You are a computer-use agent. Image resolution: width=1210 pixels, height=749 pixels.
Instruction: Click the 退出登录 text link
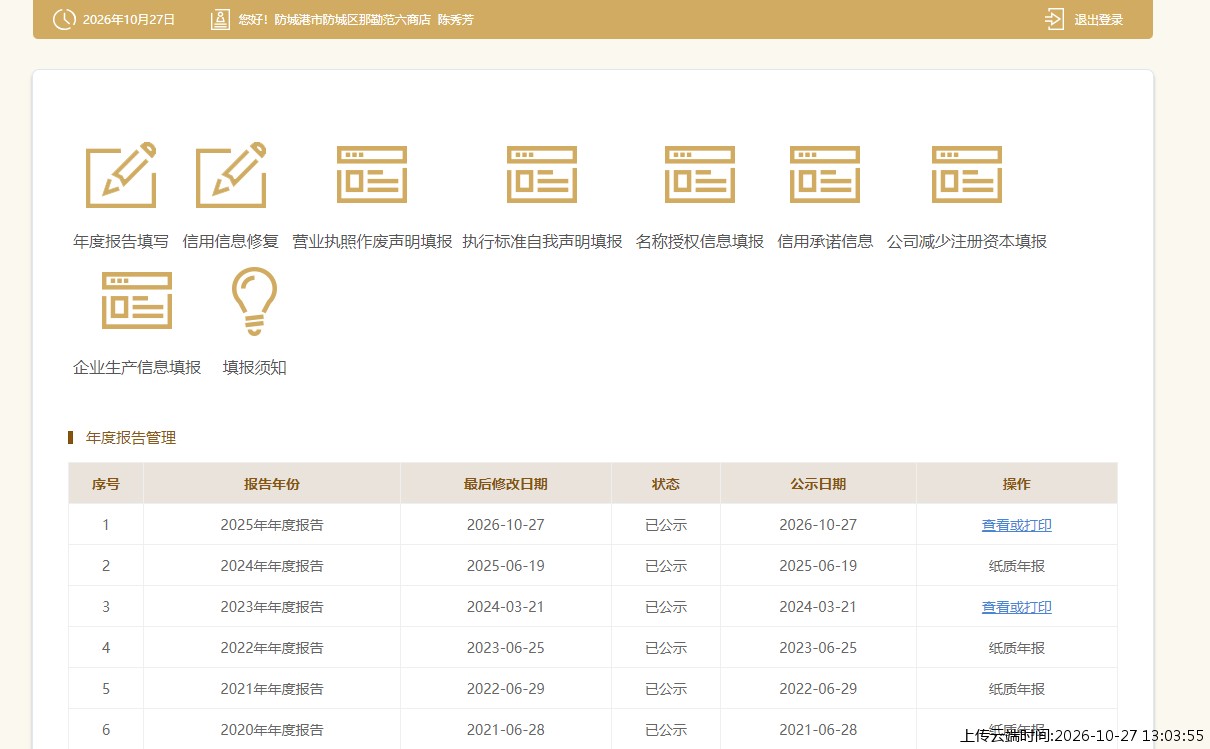click(x=1099, y=20)
